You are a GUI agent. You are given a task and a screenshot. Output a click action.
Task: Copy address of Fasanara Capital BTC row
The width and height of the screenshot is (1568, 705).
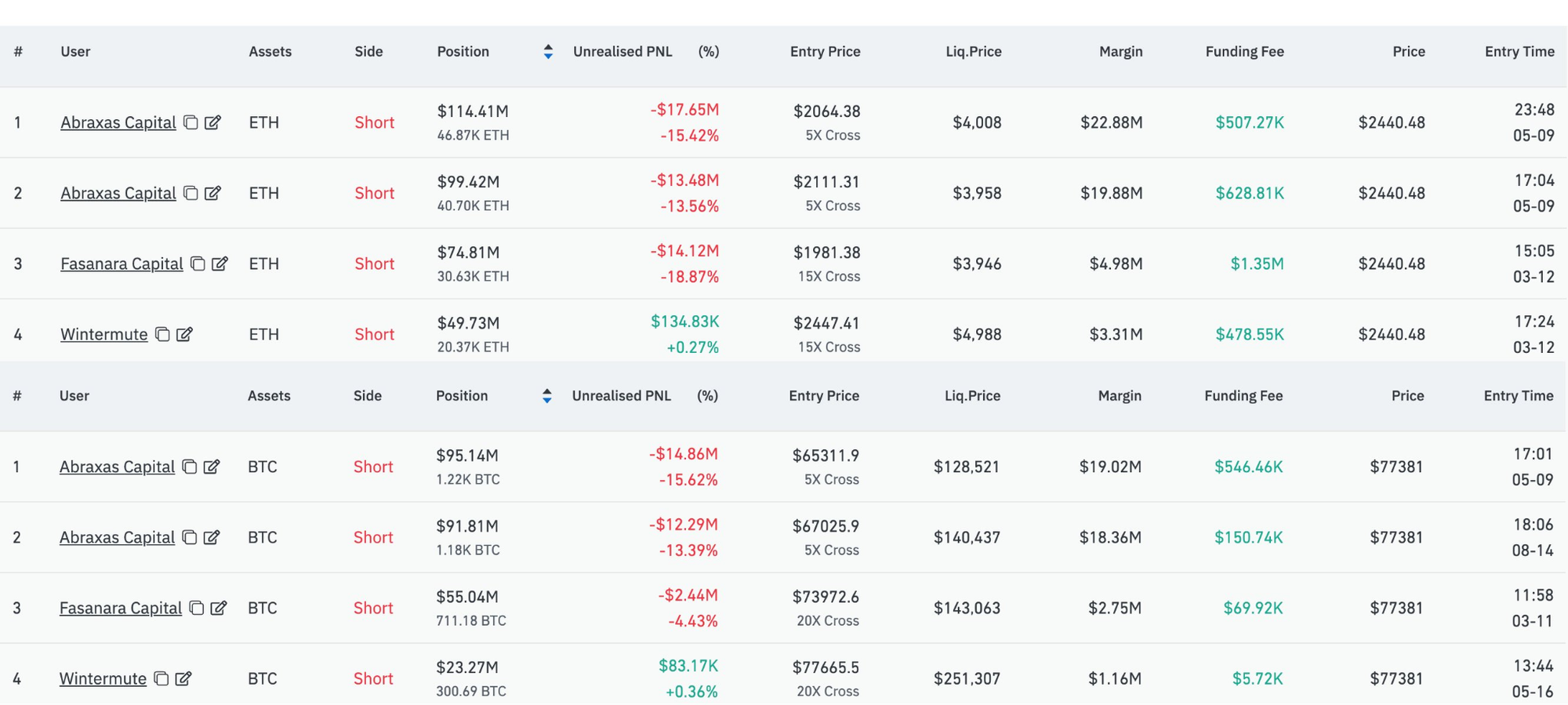(x=197, y=608)
